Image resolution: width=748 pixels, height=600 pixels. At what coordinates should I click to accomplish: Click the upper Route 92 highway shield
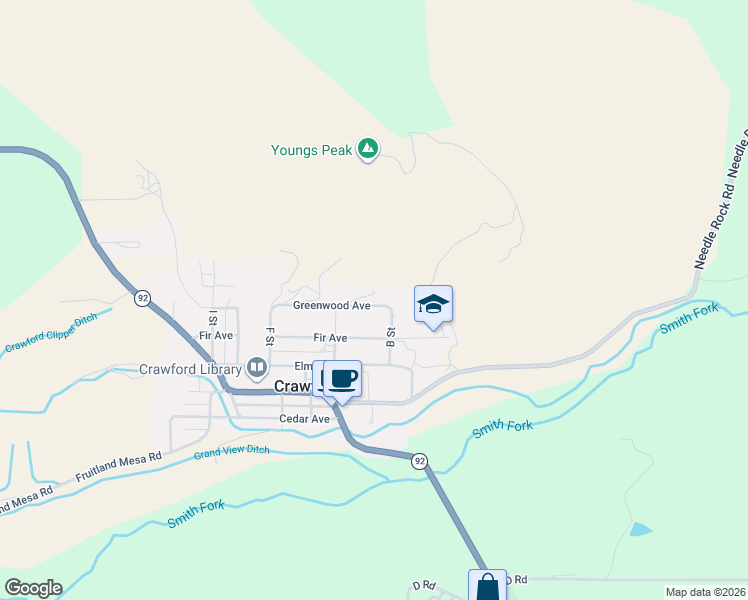point(142,299)
